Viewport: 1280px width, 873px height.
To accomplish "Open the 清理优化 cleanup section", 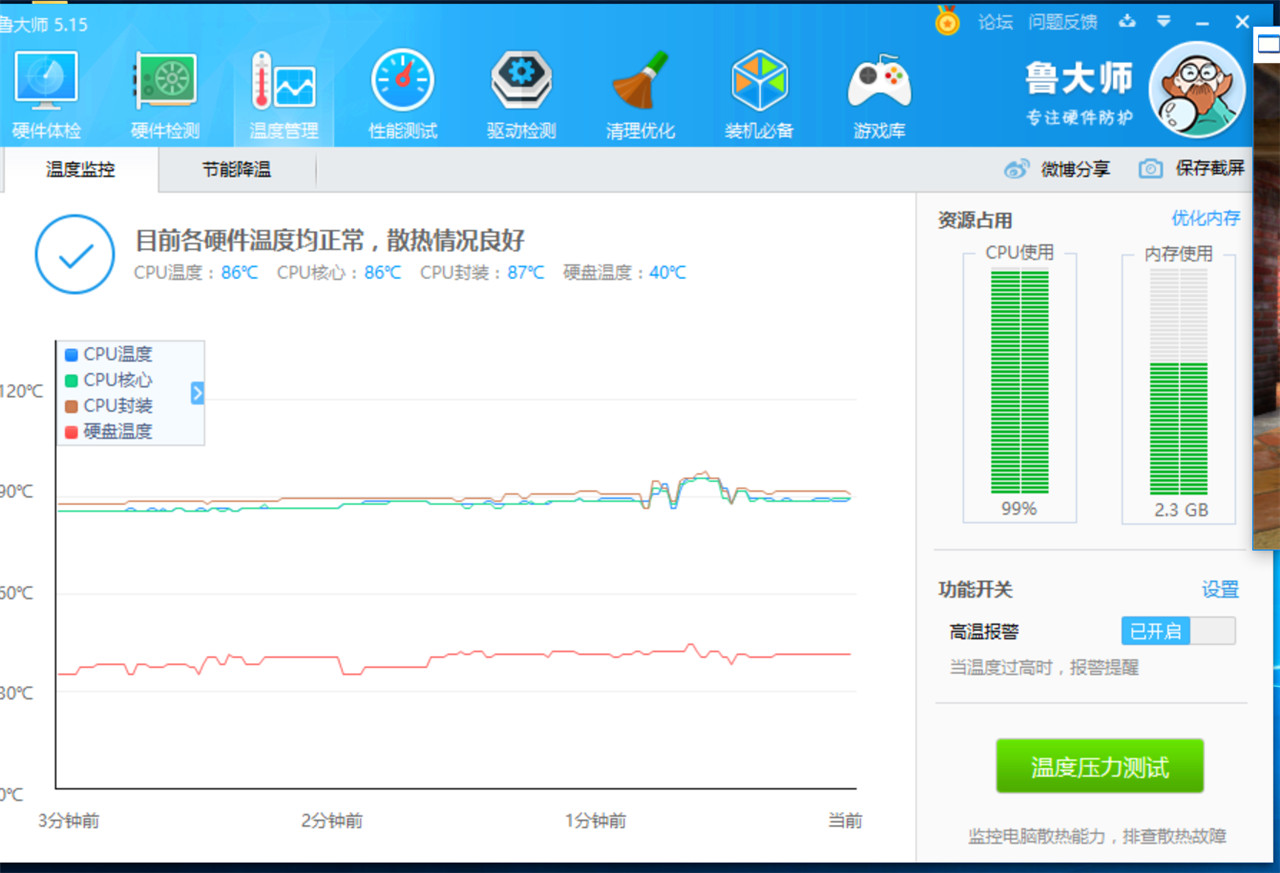I will coord(640,96).
